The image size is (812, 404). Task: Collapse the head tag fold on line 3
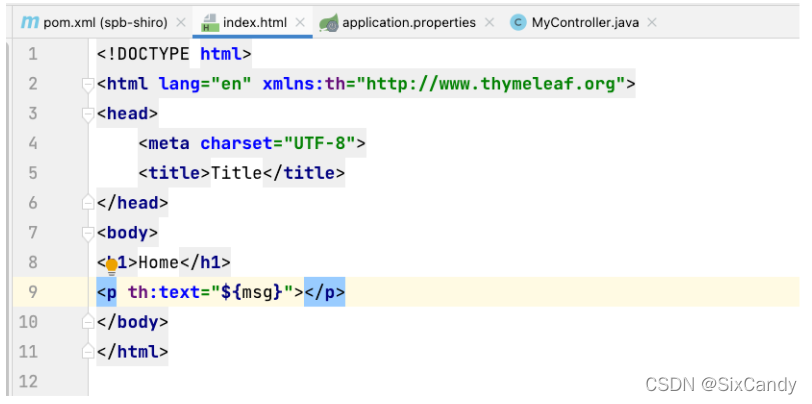point(88,114)
